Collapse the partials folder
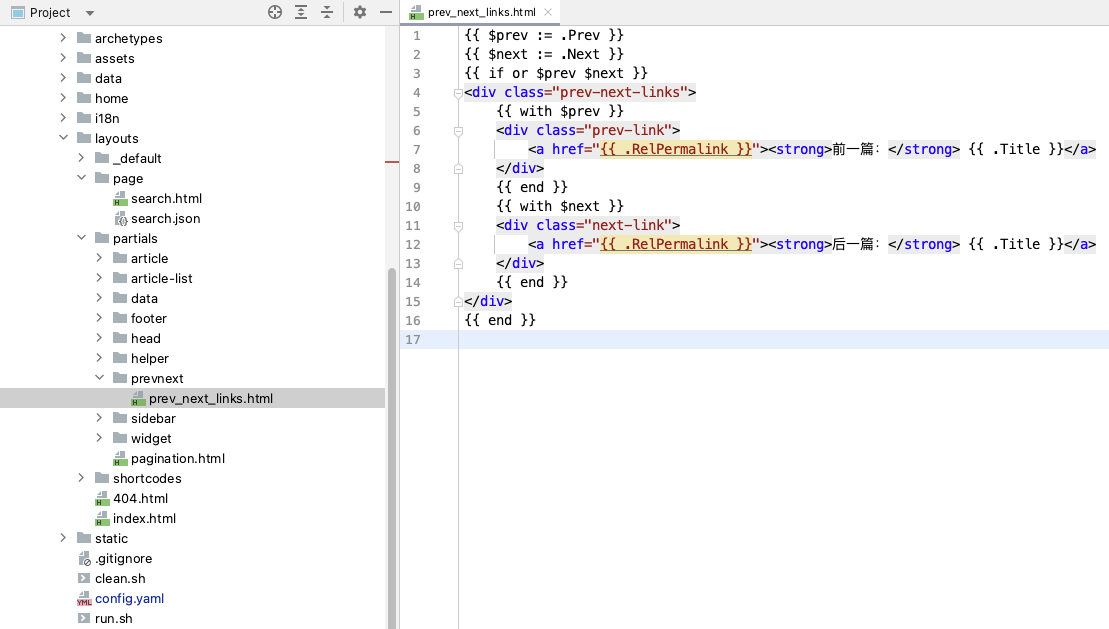Viewport: 1109px width, 629px height. click(81, 238)
